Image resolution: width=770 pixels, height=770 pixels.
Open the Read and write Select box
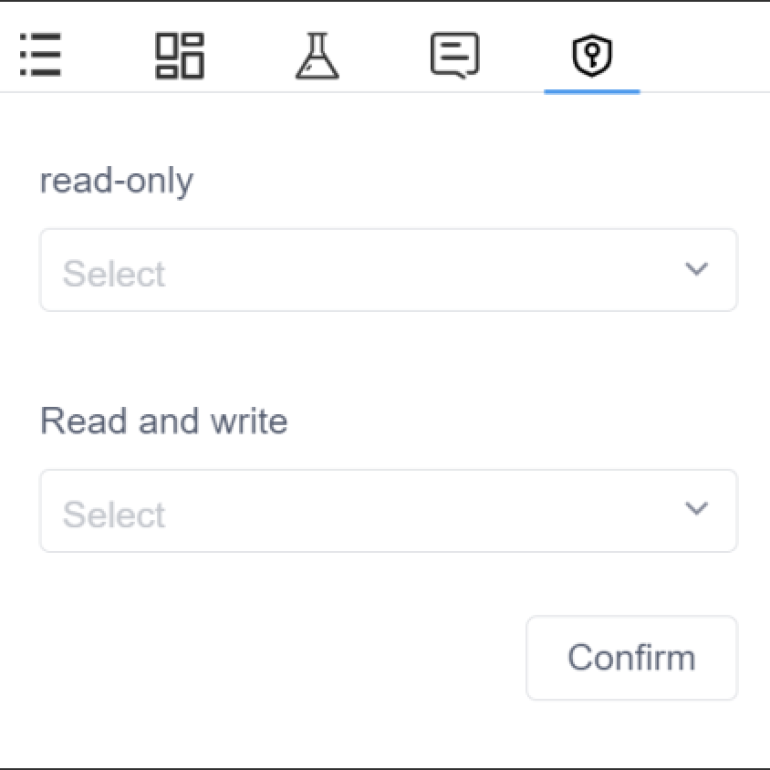click(x=388, y=511)
